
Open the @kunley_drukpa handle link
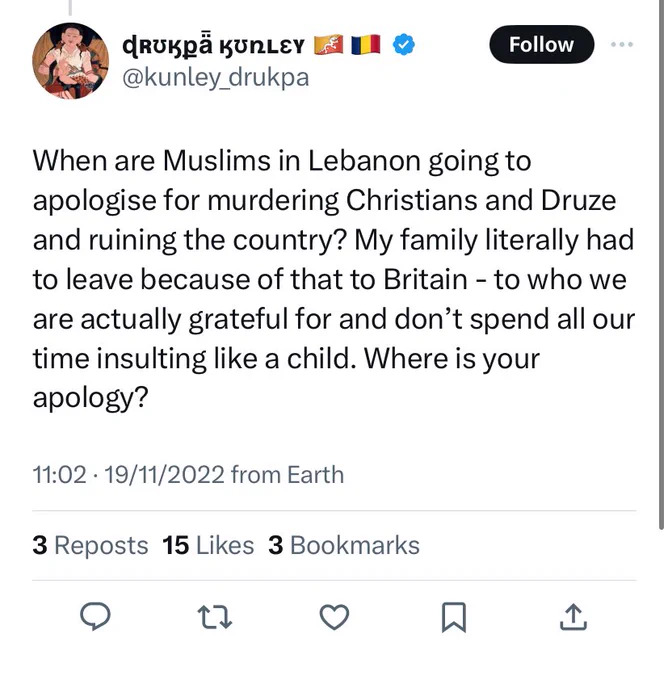click(215, 78)
